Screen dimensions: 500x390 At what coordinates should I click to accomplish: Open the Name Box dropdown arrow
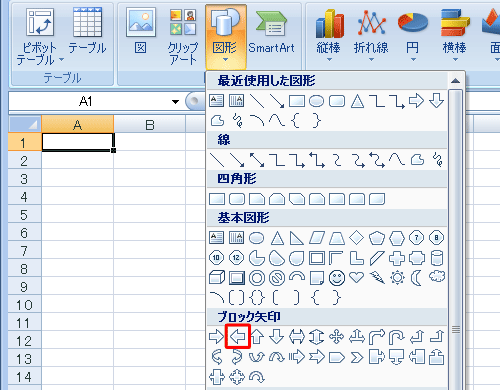pos(175,102)
